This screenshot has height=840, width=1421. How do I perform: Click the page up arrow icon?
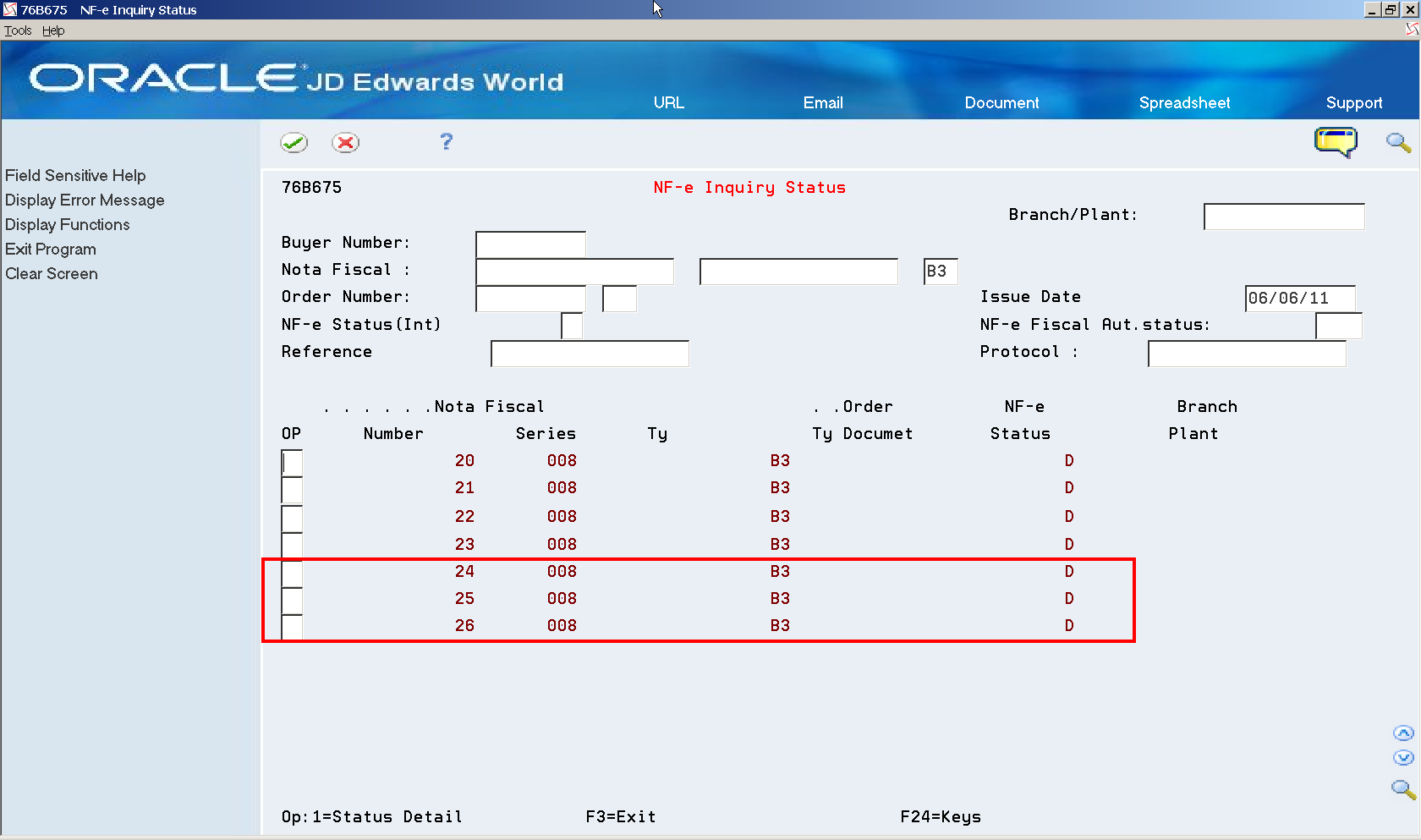[1403, 733]
